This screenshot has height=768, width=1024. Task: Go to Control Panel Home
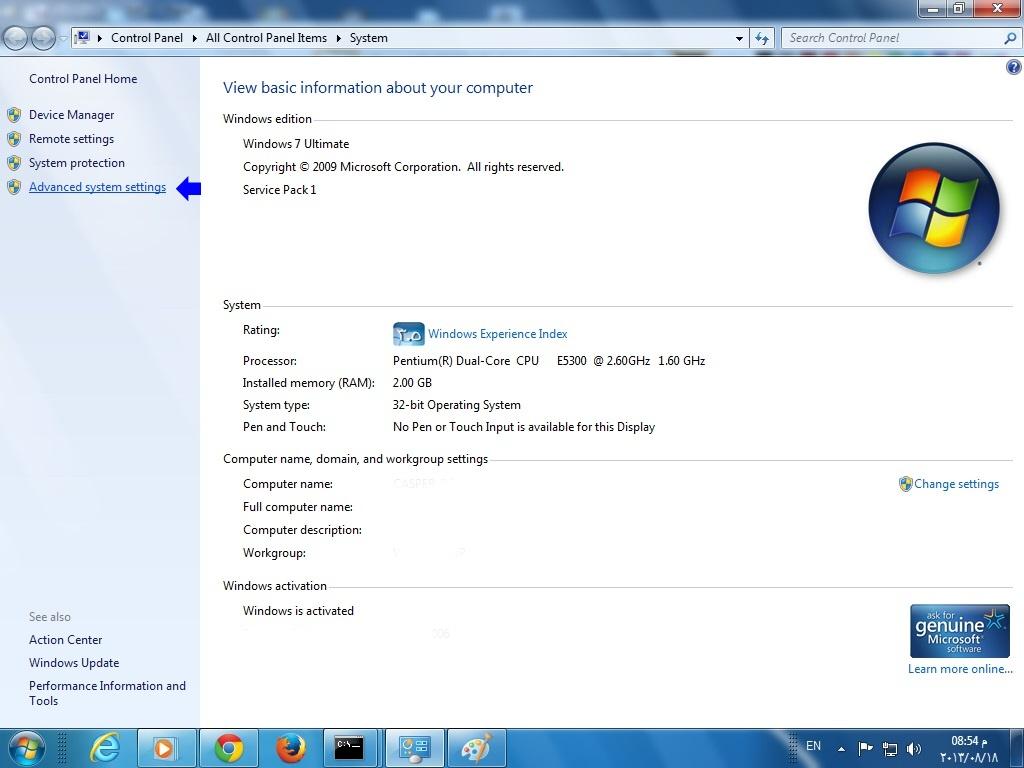tap(83, 79)
